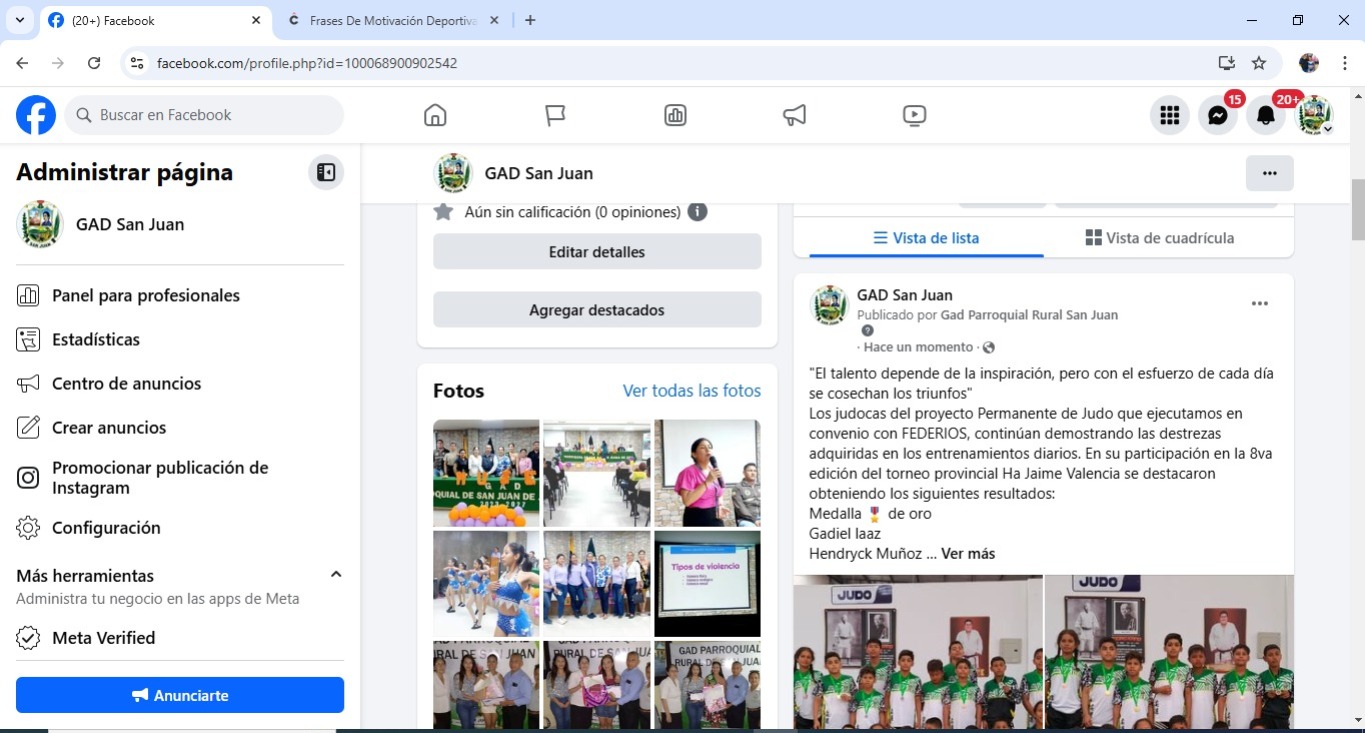This screenshot has width=1365, height=733.
Task: Open the notifications bell icon
Action: coord(1265,116)
